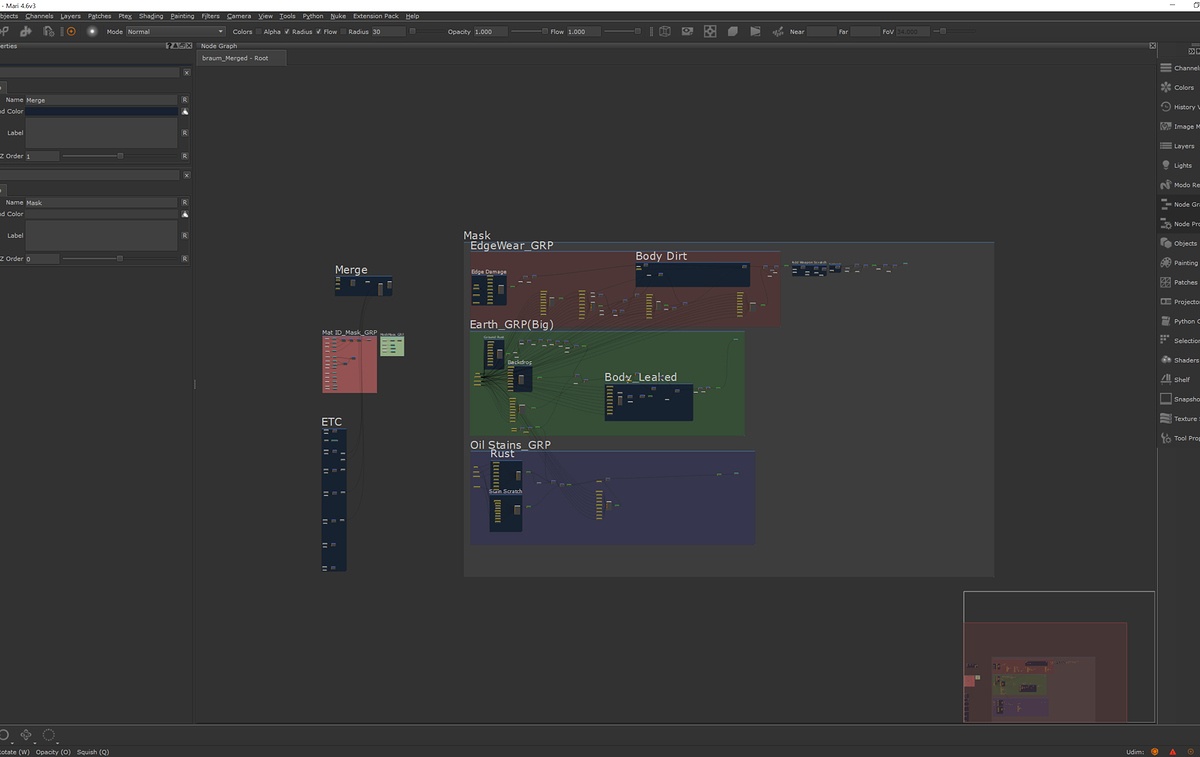Reset the Merge Z Order with the R button
This screenshot has height=757, width=1200.
(x=184, y=156)
